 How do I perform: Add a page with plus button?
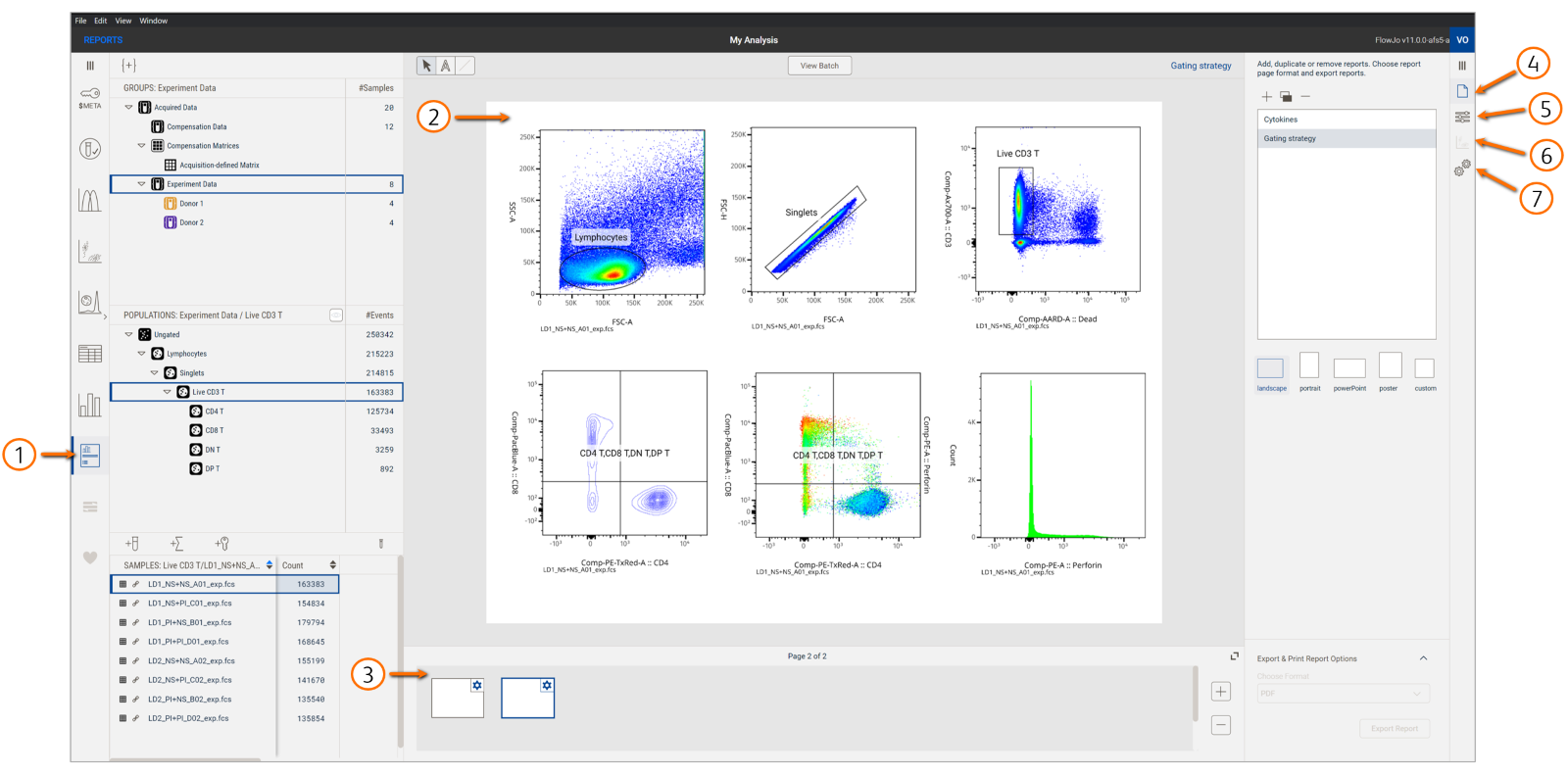1221,692
